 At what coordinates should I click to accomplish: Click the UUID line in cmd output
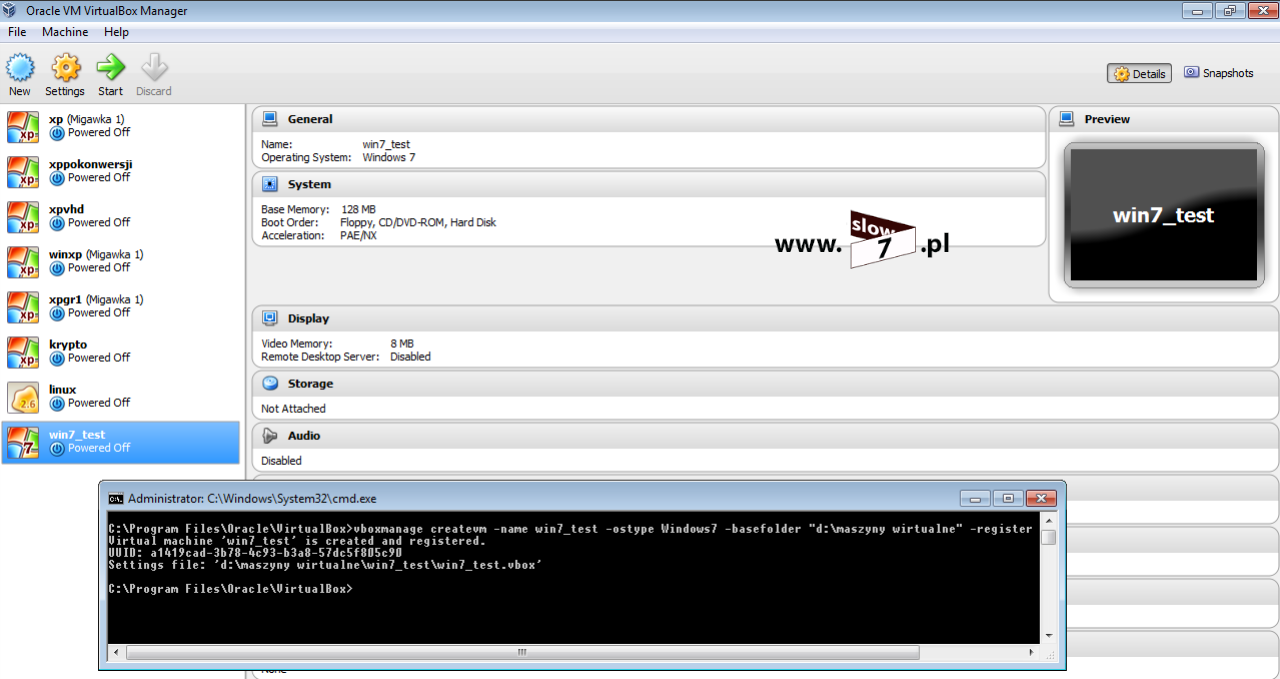pos(255,552)
